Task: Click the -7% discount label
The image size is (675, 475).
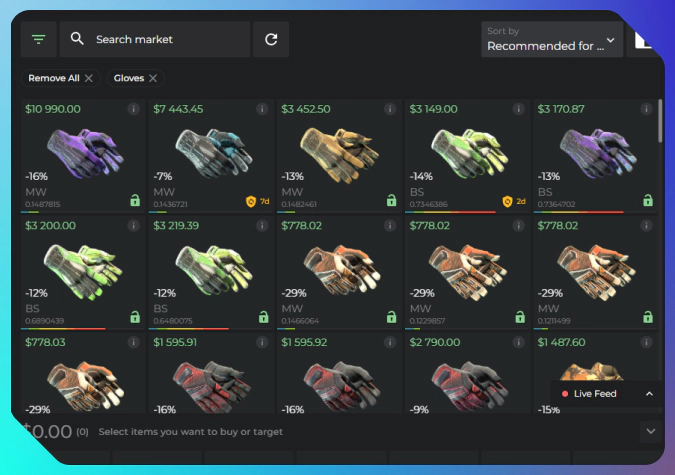Action: click(163, 176)
